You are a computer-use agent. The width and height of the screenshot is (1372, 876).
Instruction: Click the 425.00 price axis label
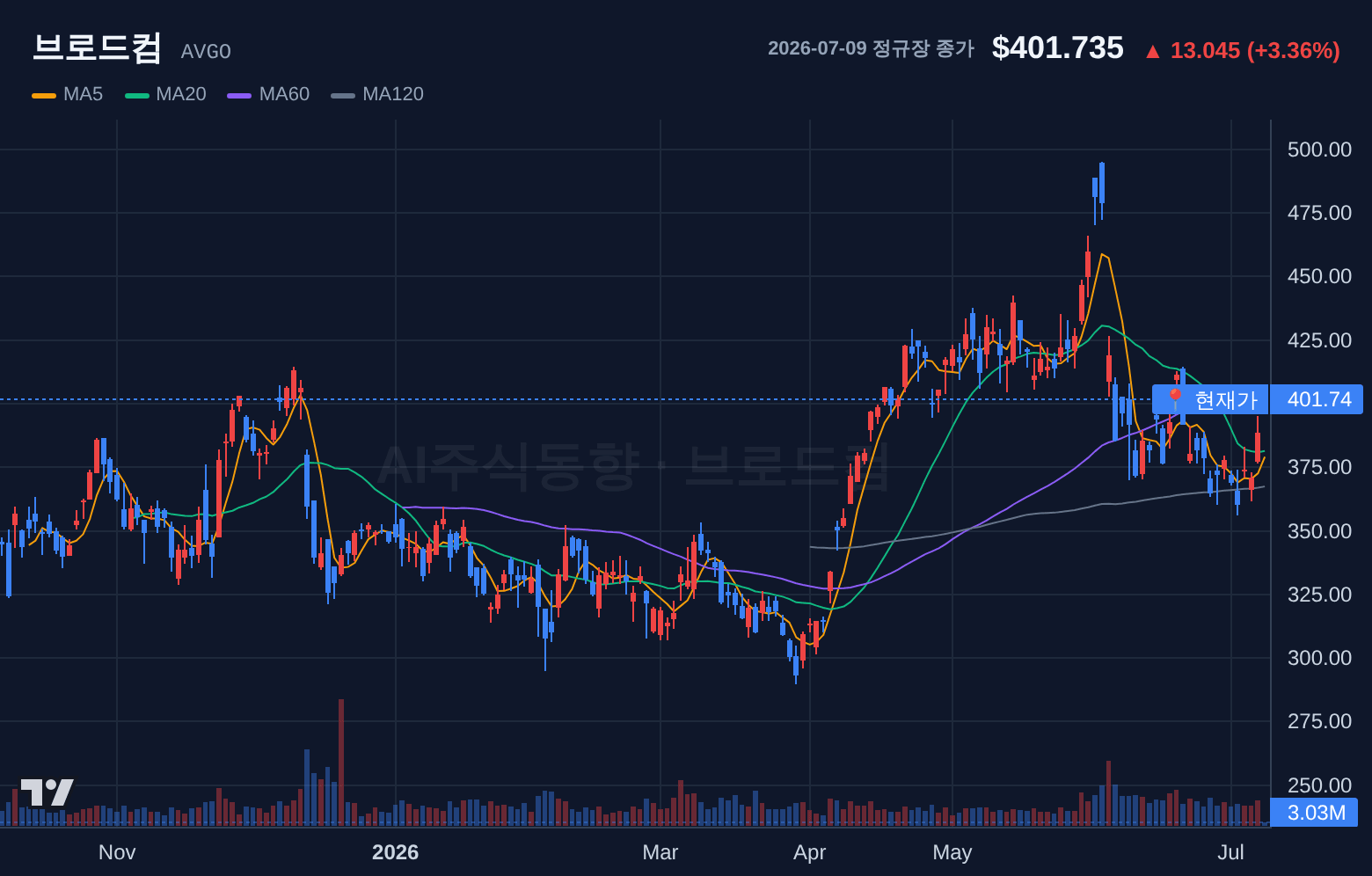coord(1319,340)
